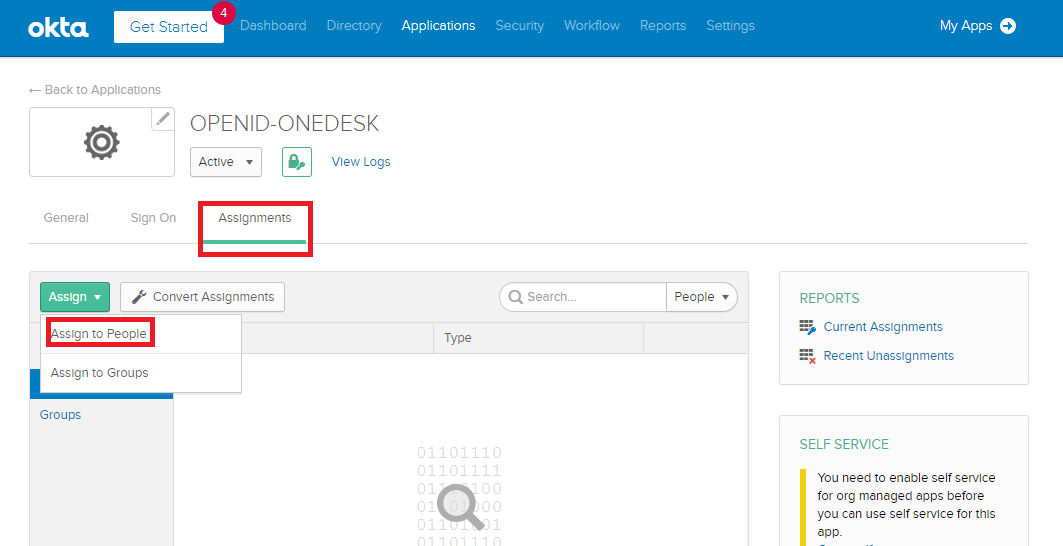Click the Okta logo
The image size is (1063, 546).
(x=58, y=27)
